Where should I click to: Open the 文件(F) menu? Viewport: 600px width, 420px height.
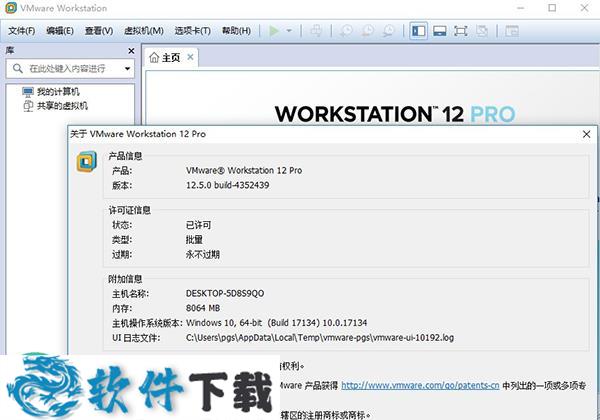(x=21, y=31)
